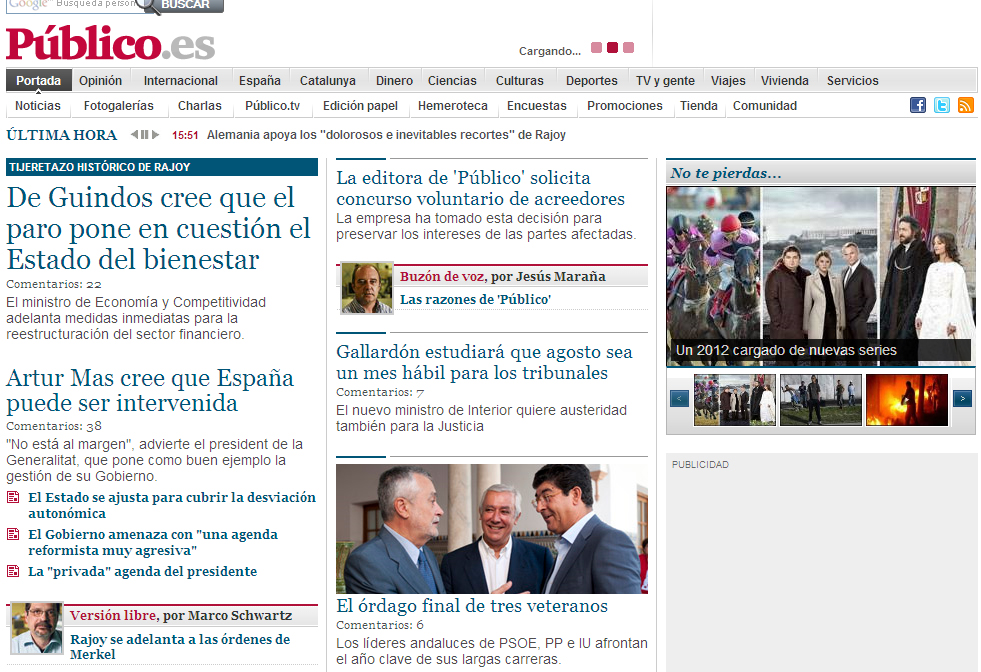The height and width of the screenshot is (672, 981).
Task: Open the Twitter profile icon
Action: [x=941, y=106]
